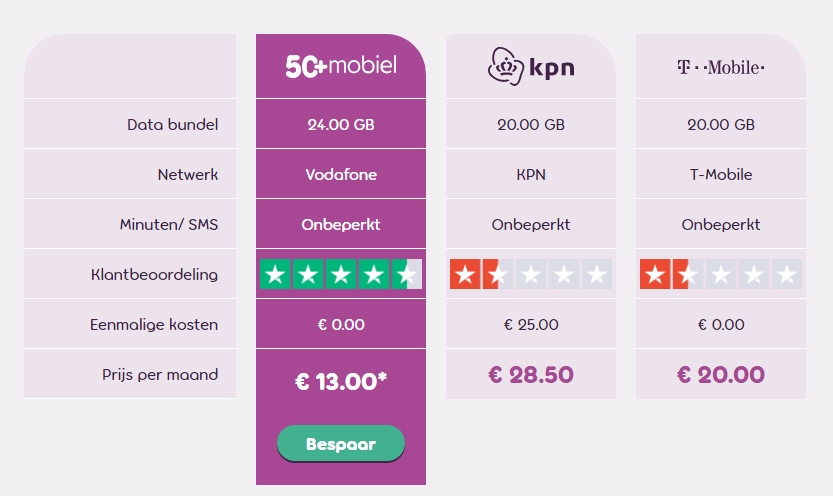This screenshot has height=496, width=833.
Task: Click the € 13.00* monthly price
Action: pos(341,381)
